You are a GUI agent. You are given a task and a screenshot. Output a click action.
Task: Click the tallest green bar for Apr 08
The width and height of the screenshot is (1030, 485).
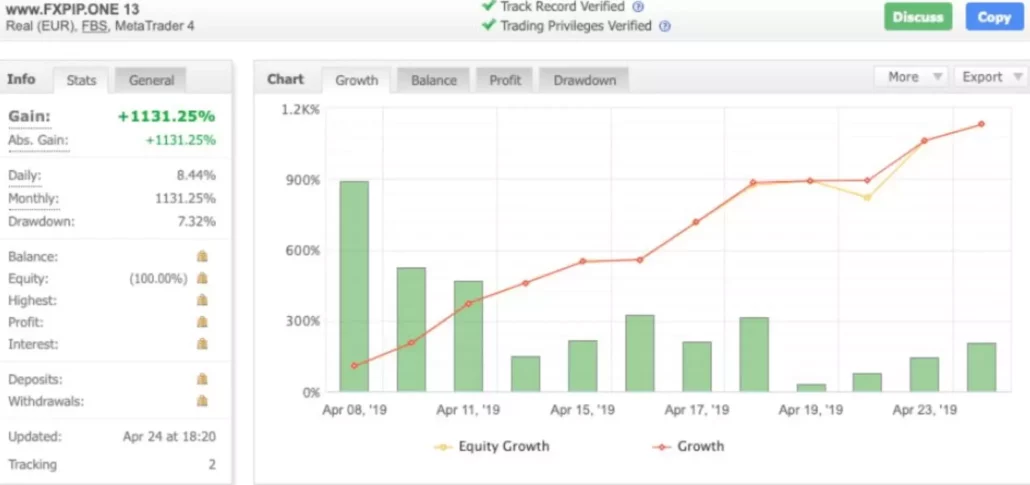354,286
